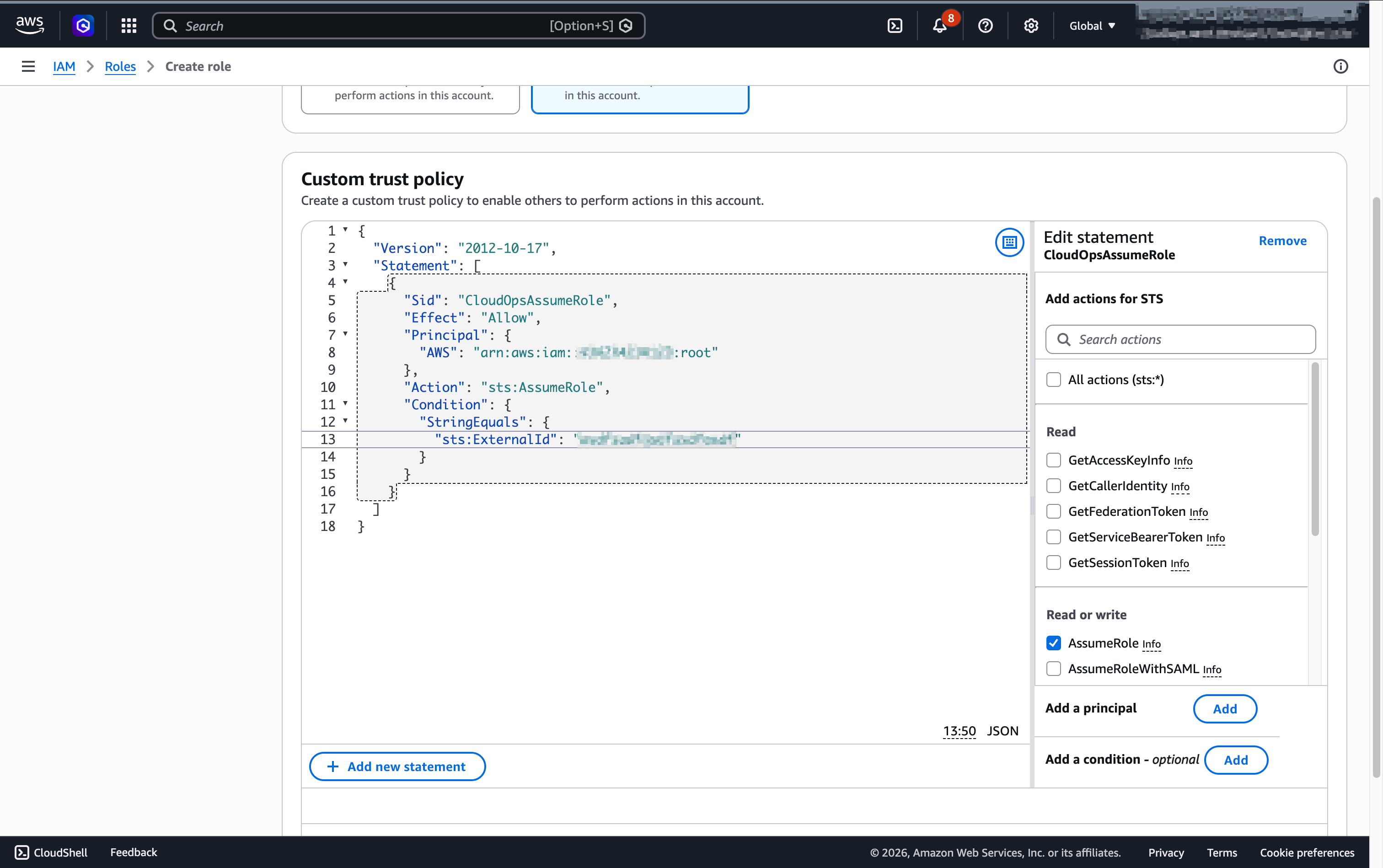Click Add next to Add a condition
The height and width of the screenshot is (868, 1383).
[1235, 760]
